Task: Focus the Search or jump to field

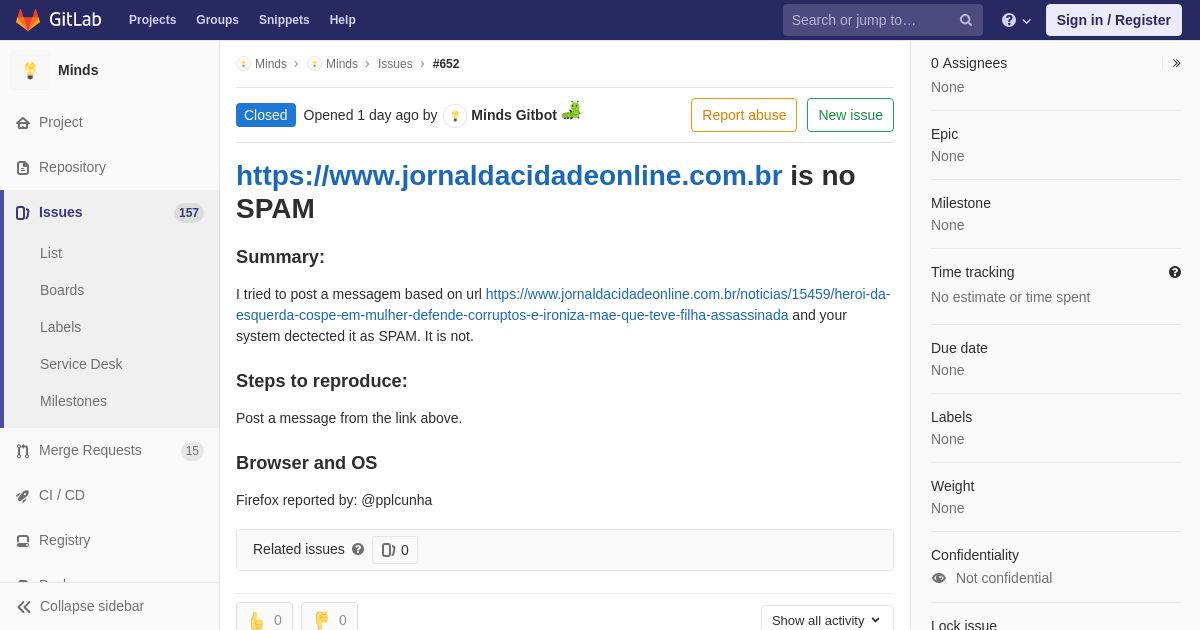Action: [x=882, y=20]
